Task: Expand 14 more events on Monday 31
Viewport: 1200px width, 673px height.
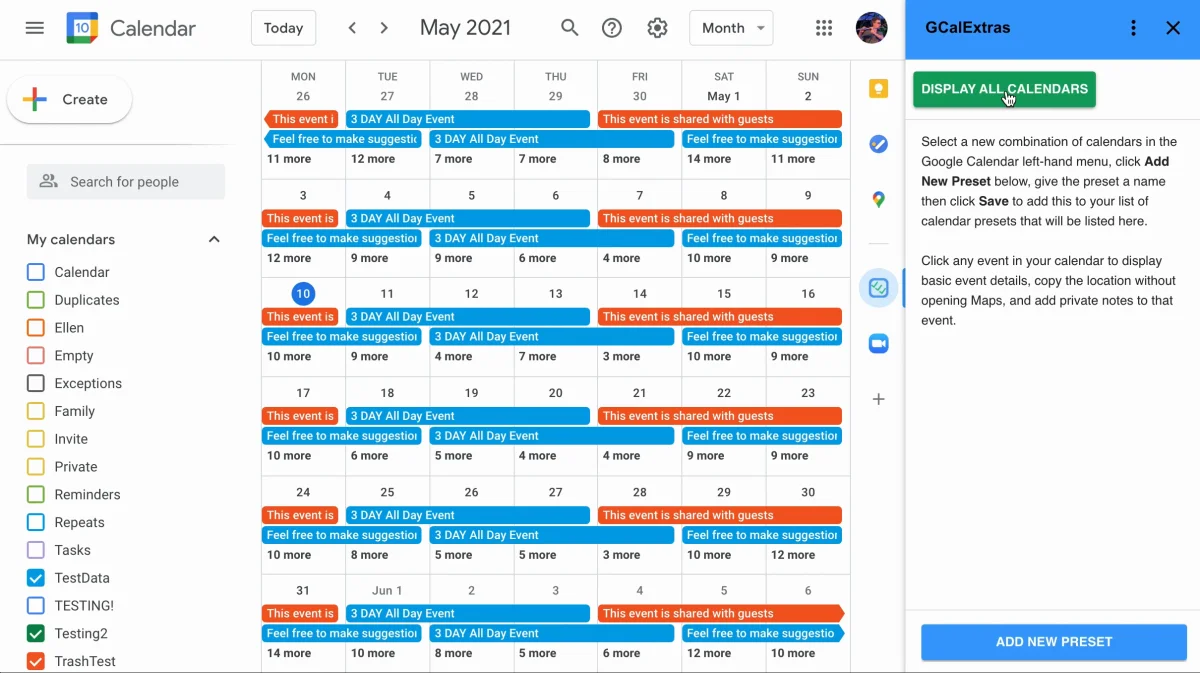Action: click(x=289, y=653)
